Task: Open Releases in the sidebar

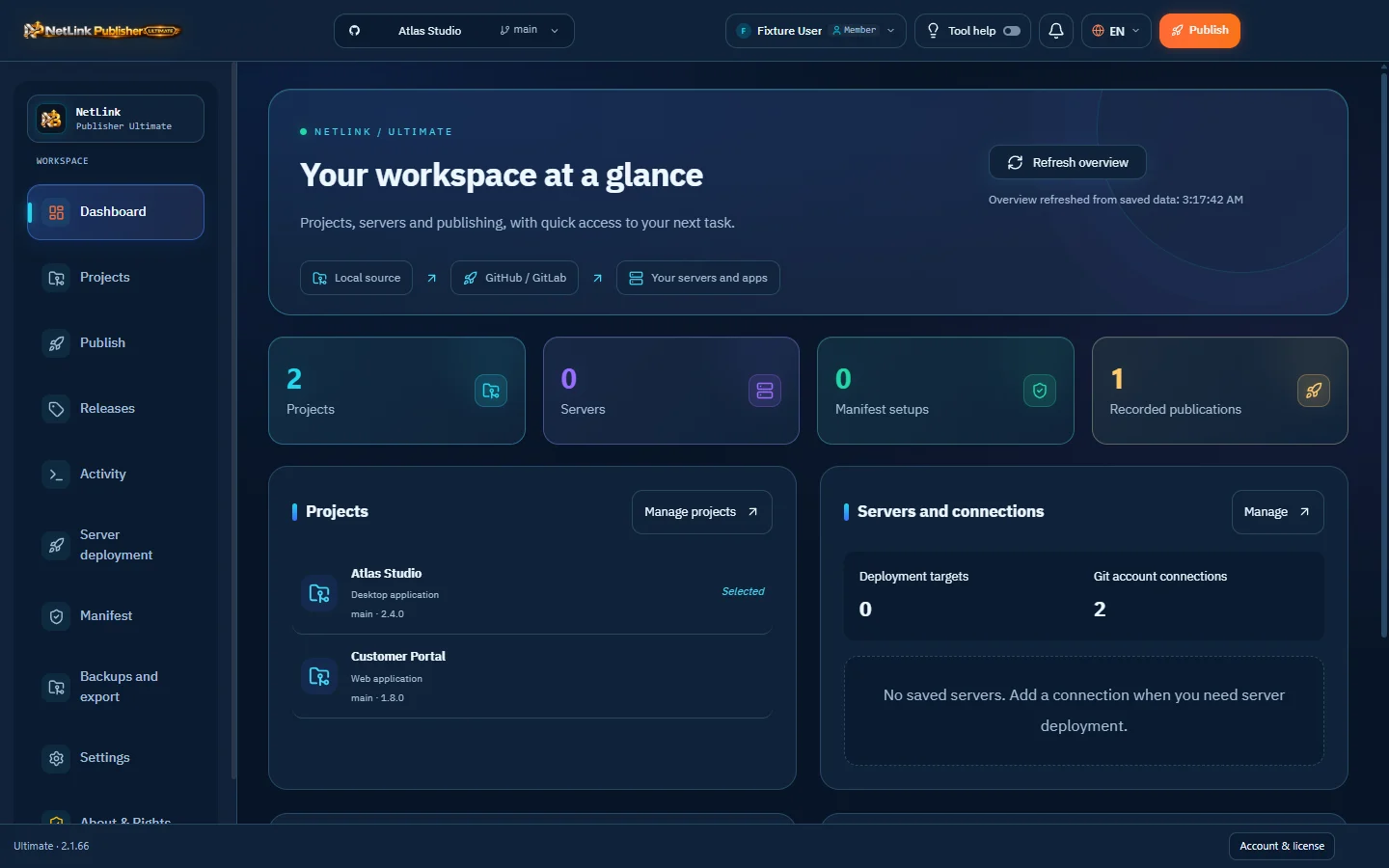Action: pyautogui.click(x=116, y=409)
